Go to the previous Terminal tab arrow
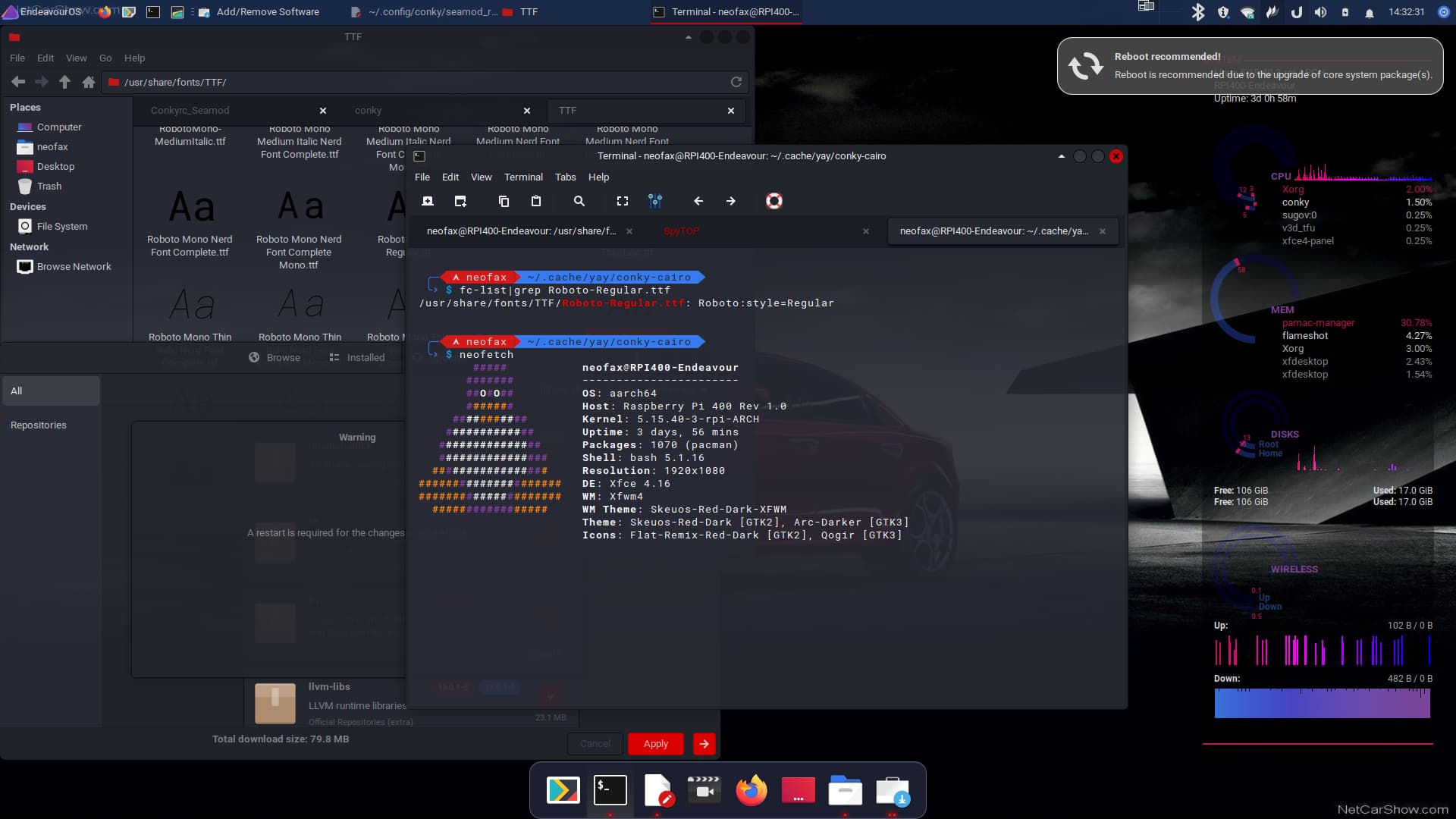This screenshot has height=819, width=1456. click(698, 201)
